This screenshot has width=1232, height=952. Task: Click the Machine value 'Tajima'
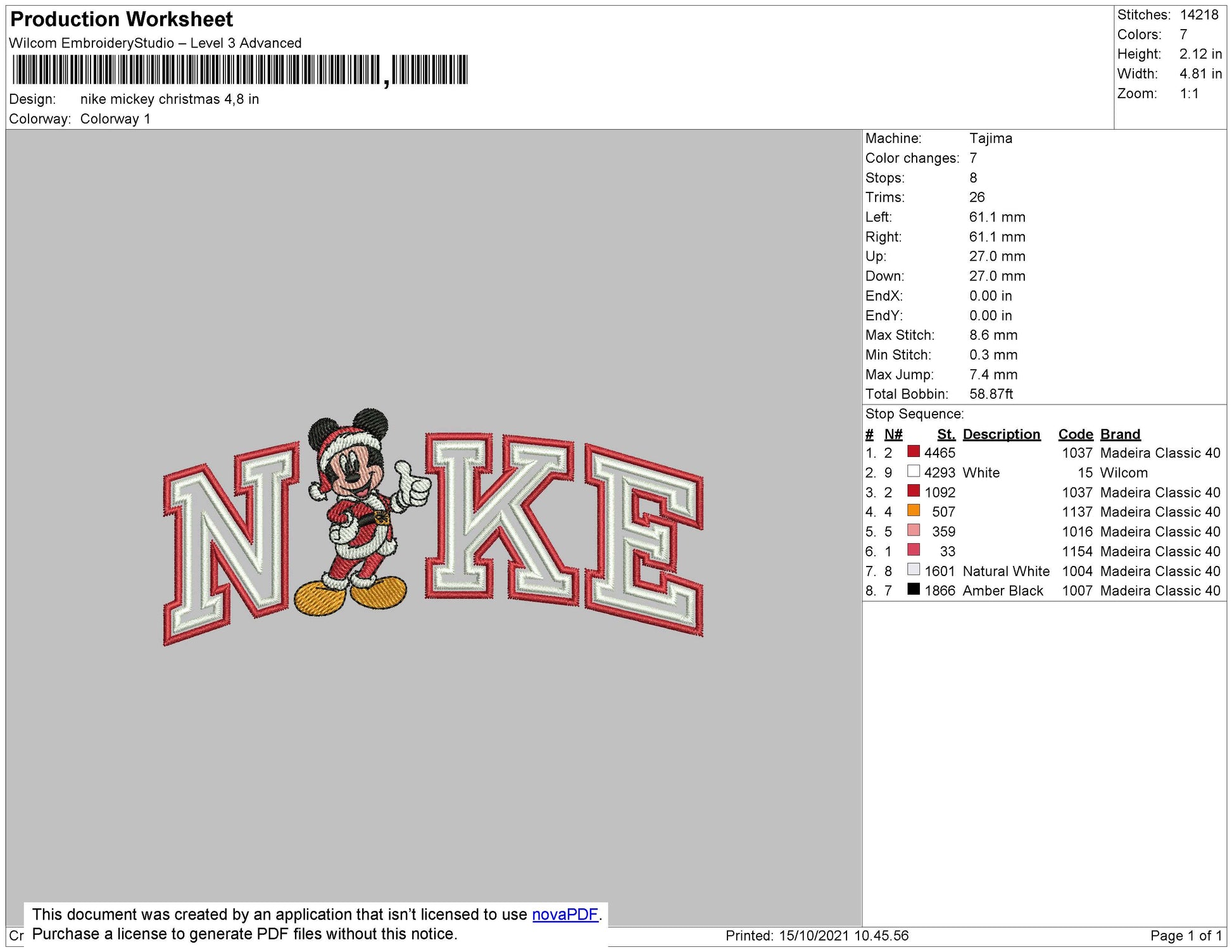pyautogui.click(x=990, y=139)
